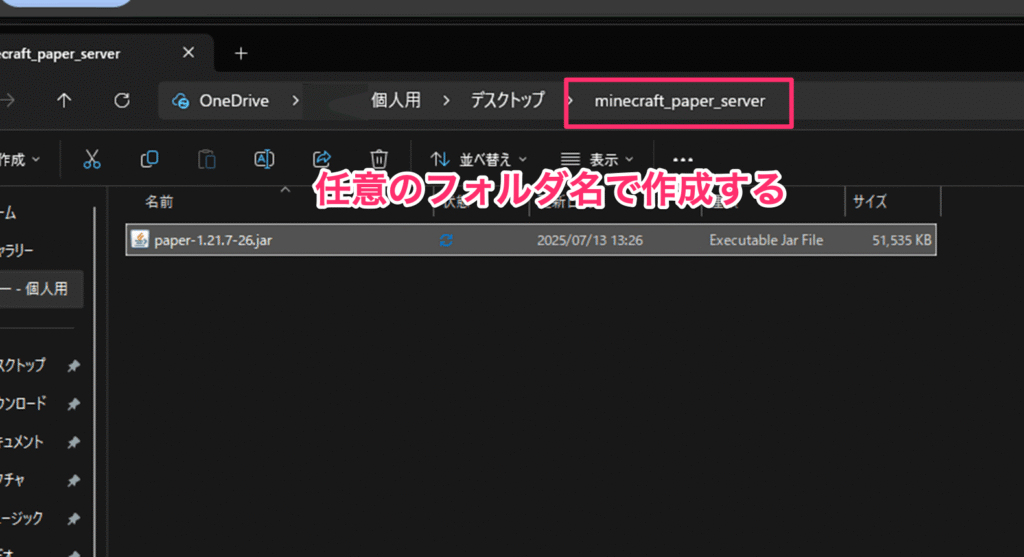Viewport: 1024px width, 557px height.
Task: Click the pin icon beside デスクトップ in sidebar
Action: [x=74, y=366]
